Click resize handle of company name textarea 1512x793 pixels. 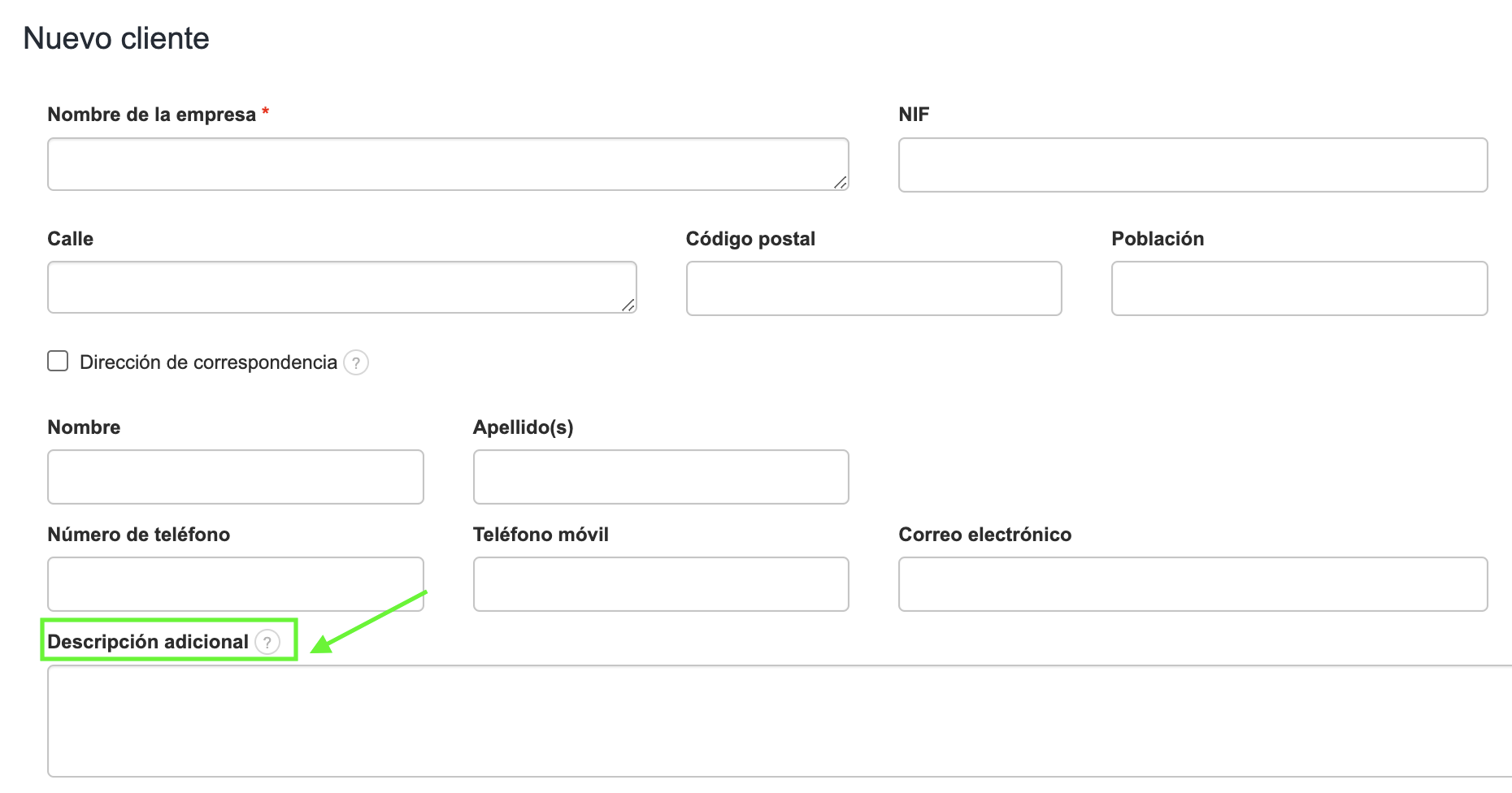pyautogui.click(x=841, y=183)
